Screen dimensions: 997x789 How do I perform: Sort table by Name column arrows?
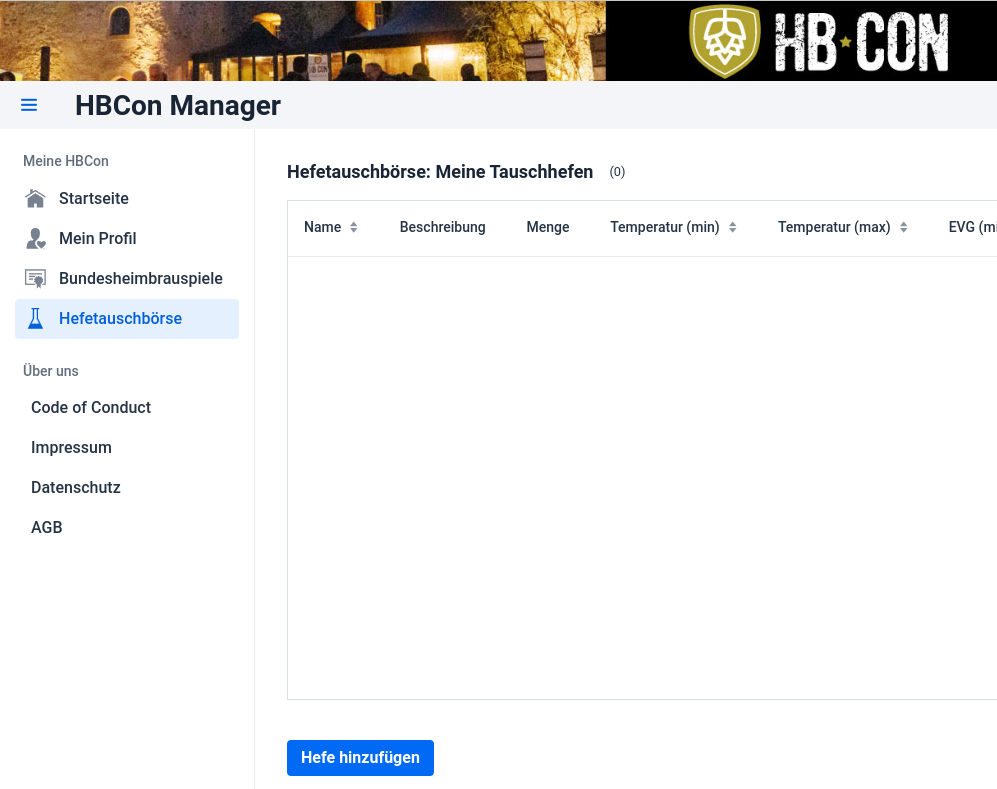pos(353,227)
